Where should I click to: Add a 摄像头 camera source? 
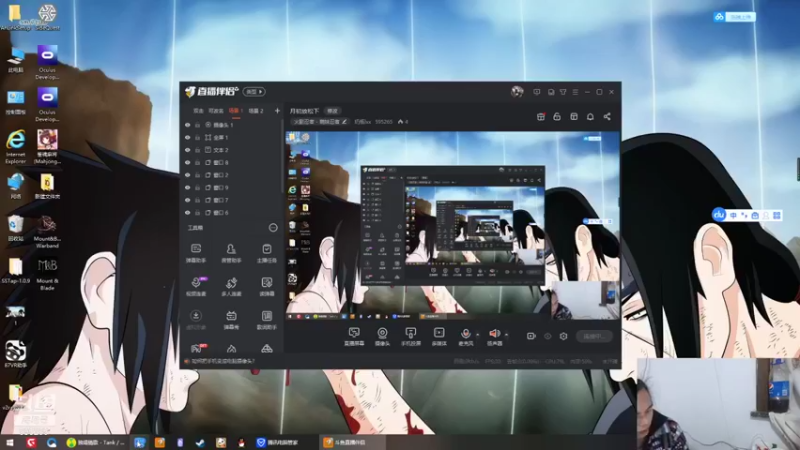[382, 337]
